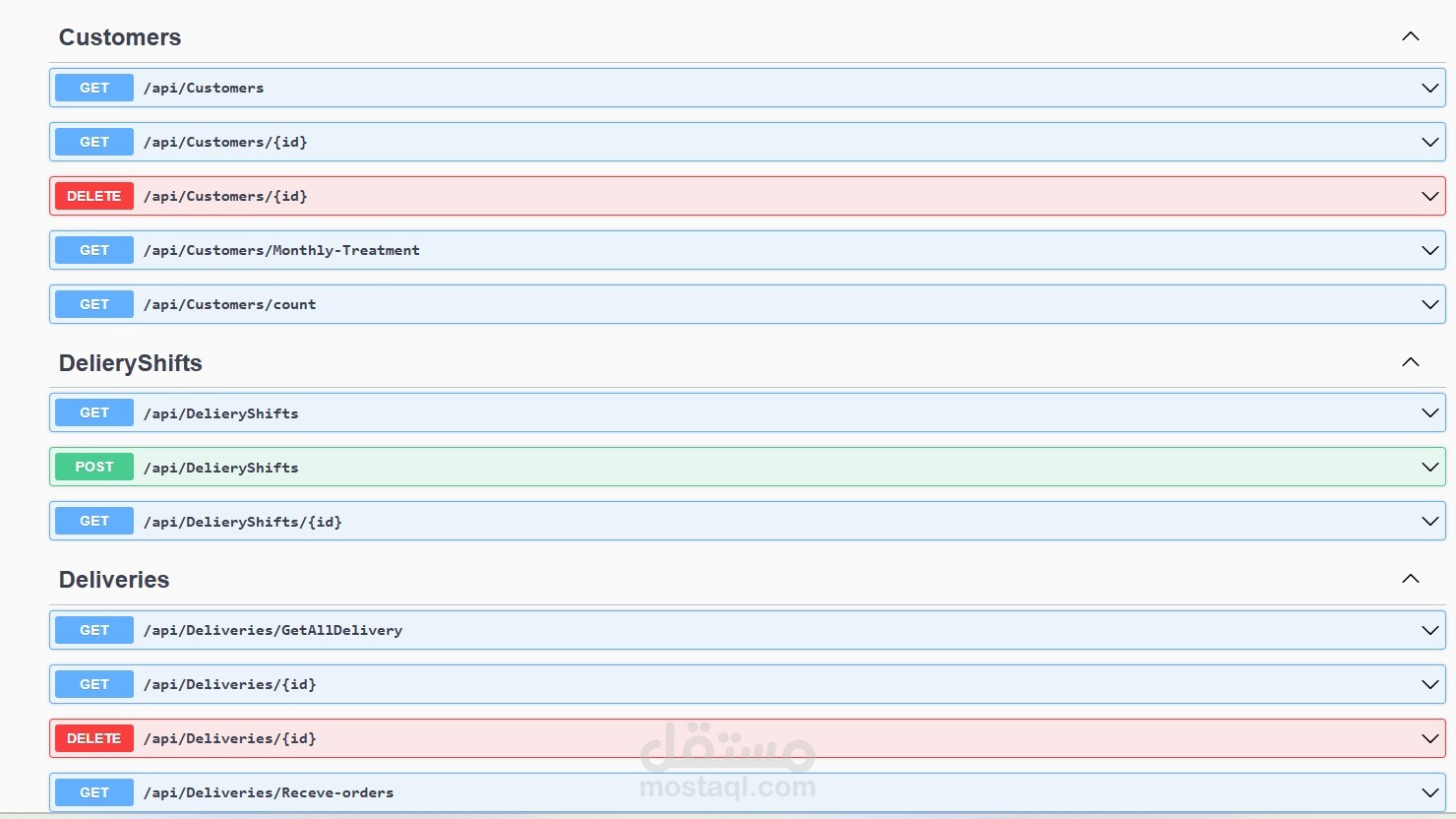
Task: Click the DELETE badge on /api/Customers/{id}
Action: (x=93, y=196)
